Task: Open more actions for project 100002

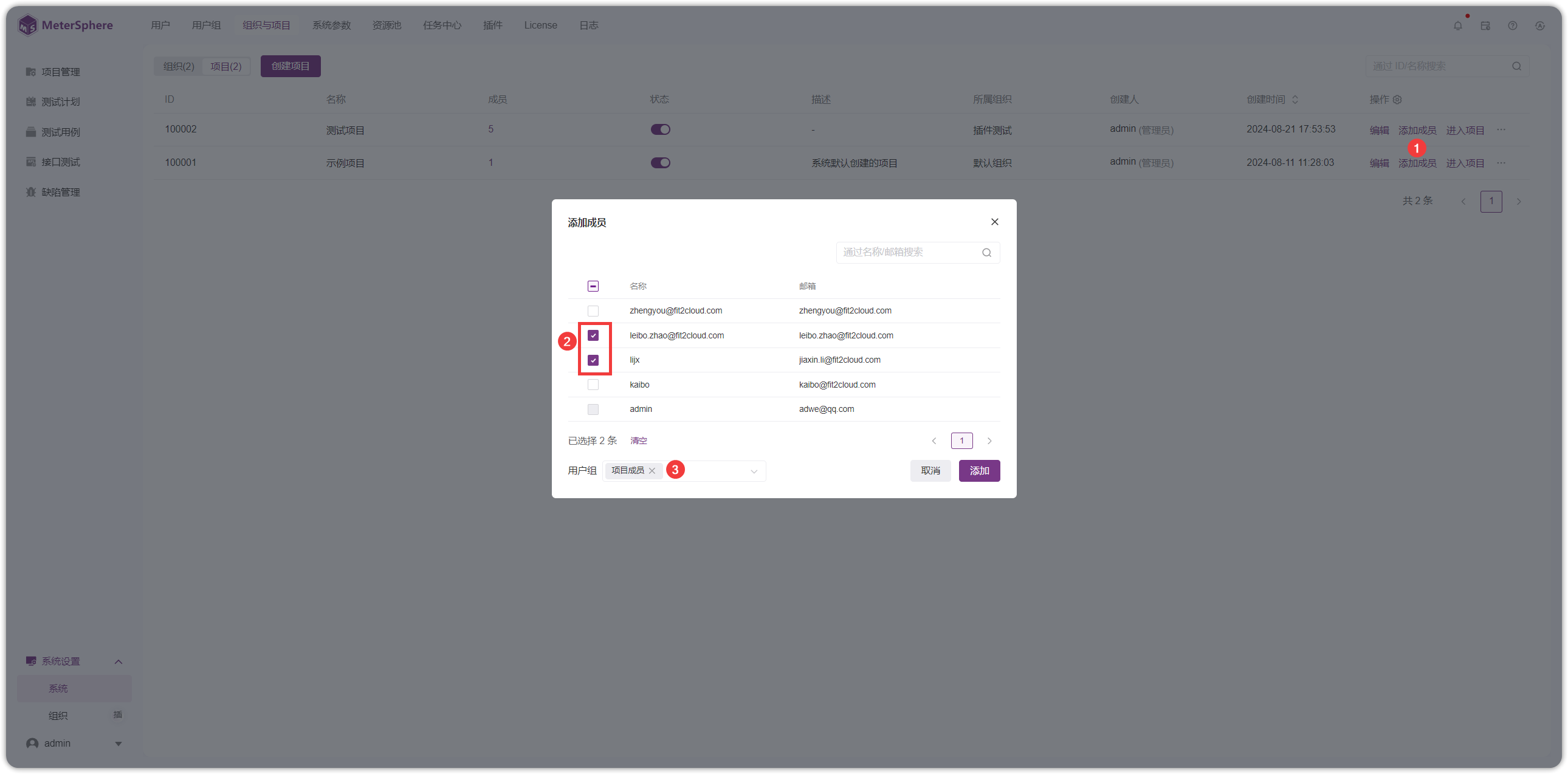Action: tap(1501, 129)
